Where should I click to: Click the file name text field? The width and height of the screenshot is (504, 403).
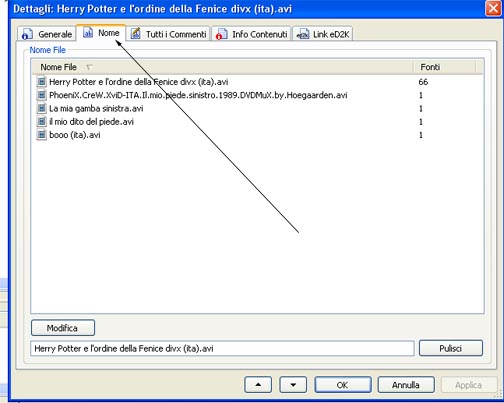[x=222, y=348]
